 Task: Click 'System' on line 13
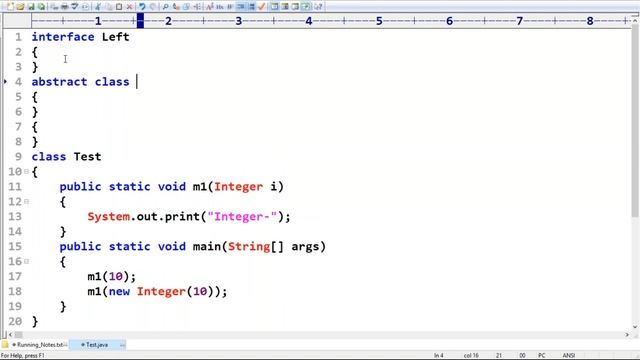click(109, 216)
